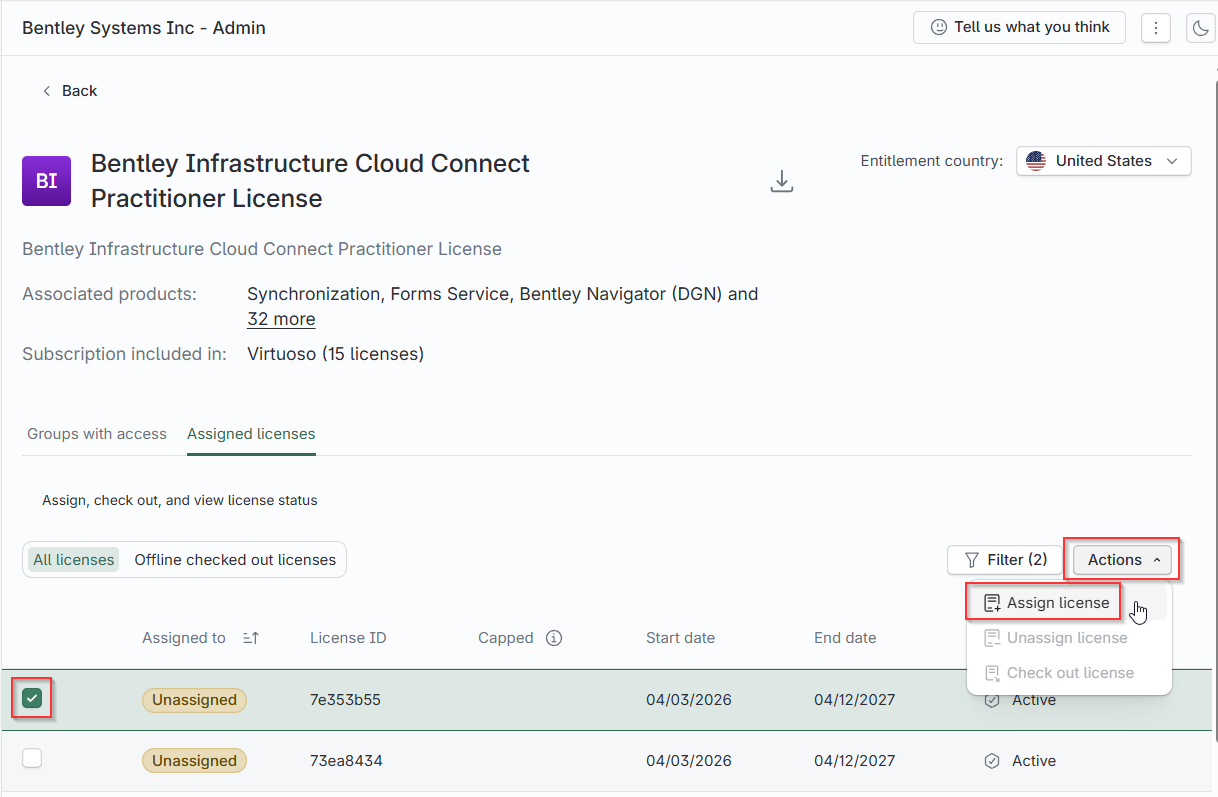The height and width of the screenshot is (797, 1218).
Task: Open the three-dot more options menu
Action: [x=1155, y=28]
